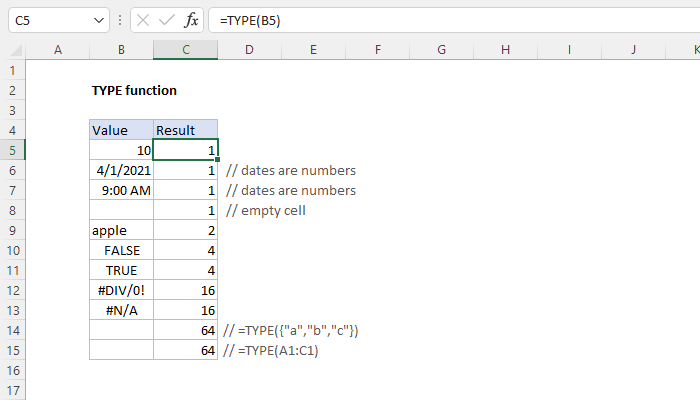Select column B header
Screen dimensions: 700x400
point(121,50)
